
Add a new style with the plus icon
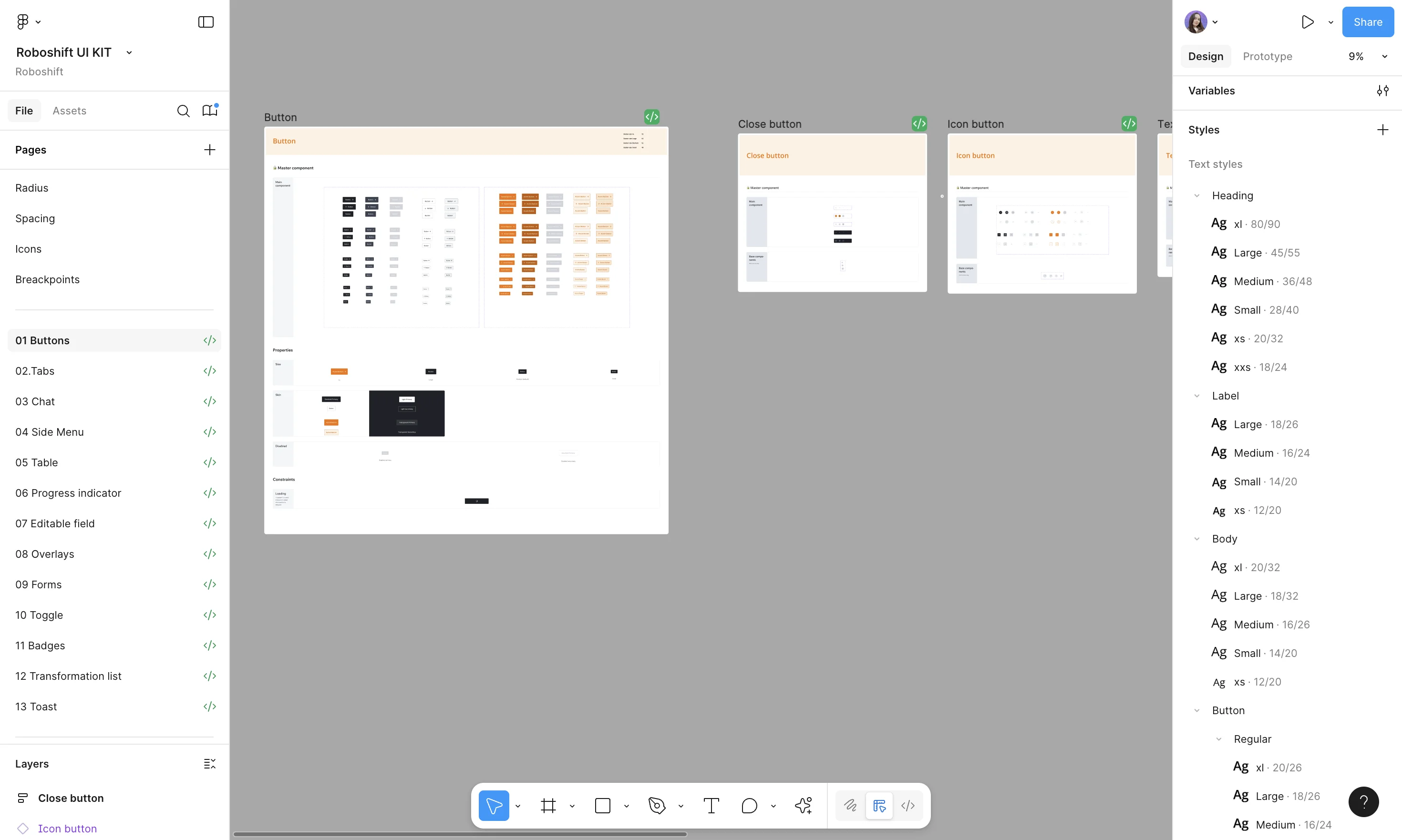1383,129
